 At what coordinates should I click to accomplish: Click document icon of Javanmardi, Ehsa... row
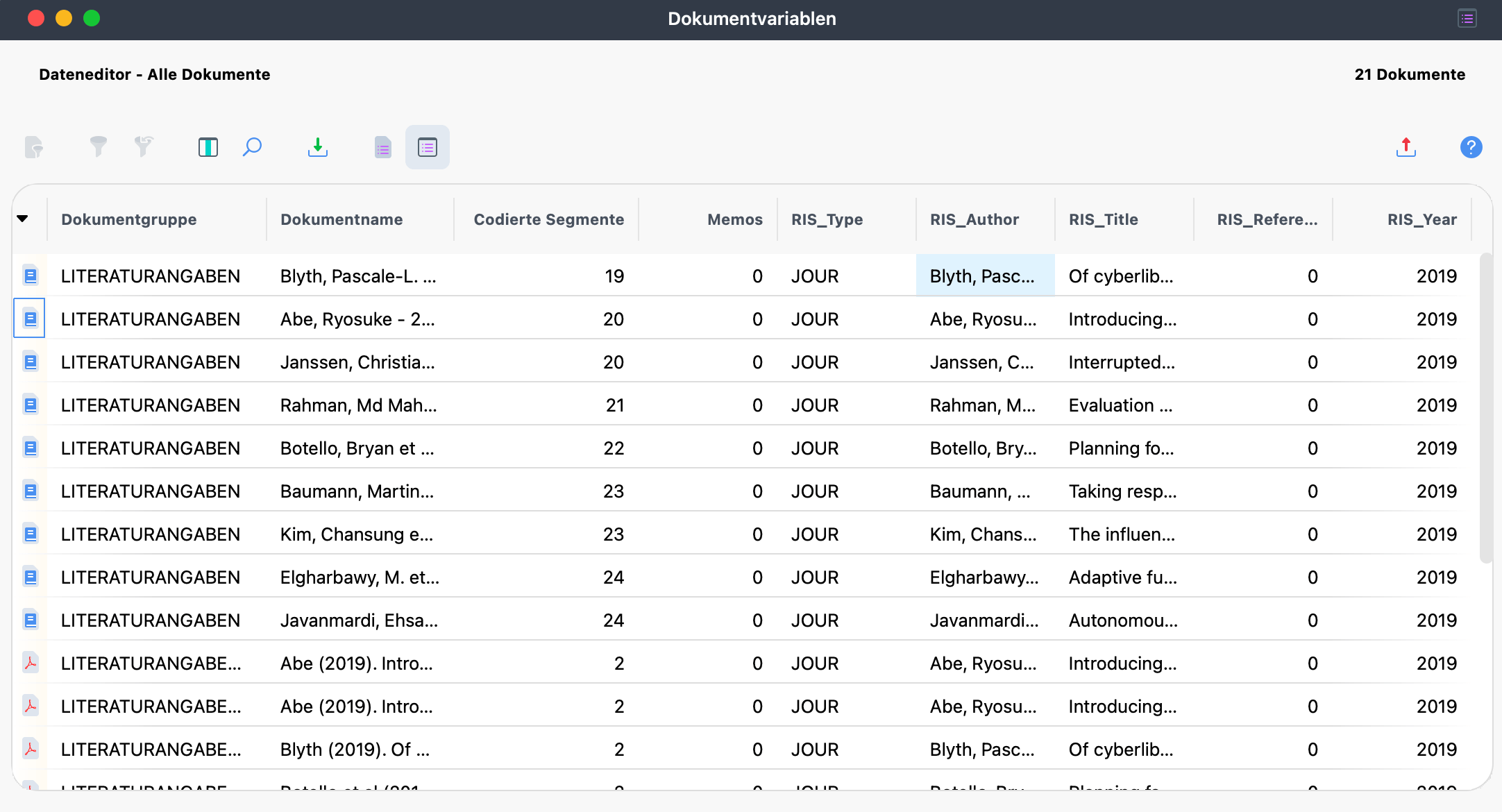click(30, 620)
